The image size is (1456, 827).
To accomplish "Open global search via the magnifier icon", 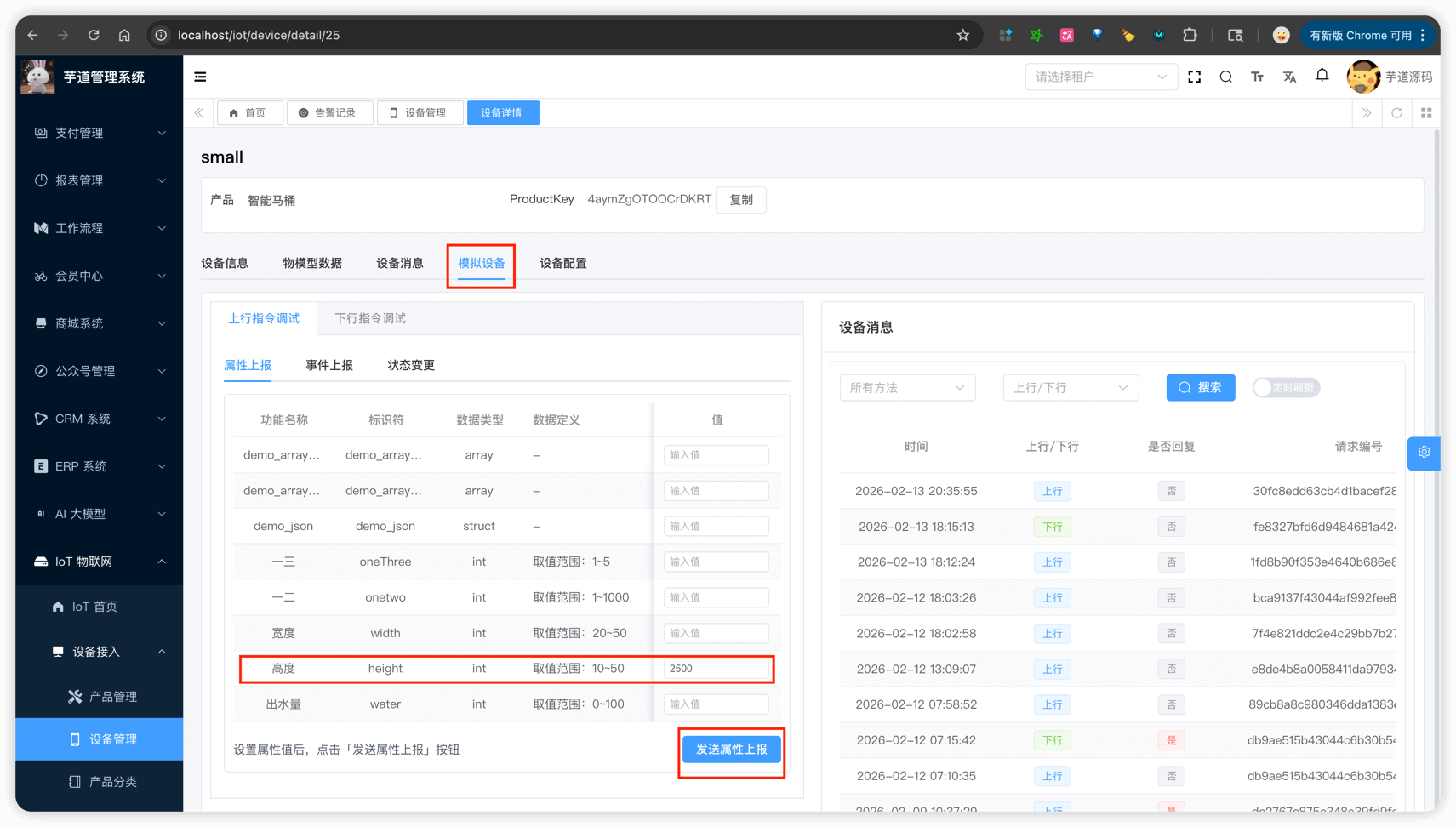I will tap(1225, 77).
